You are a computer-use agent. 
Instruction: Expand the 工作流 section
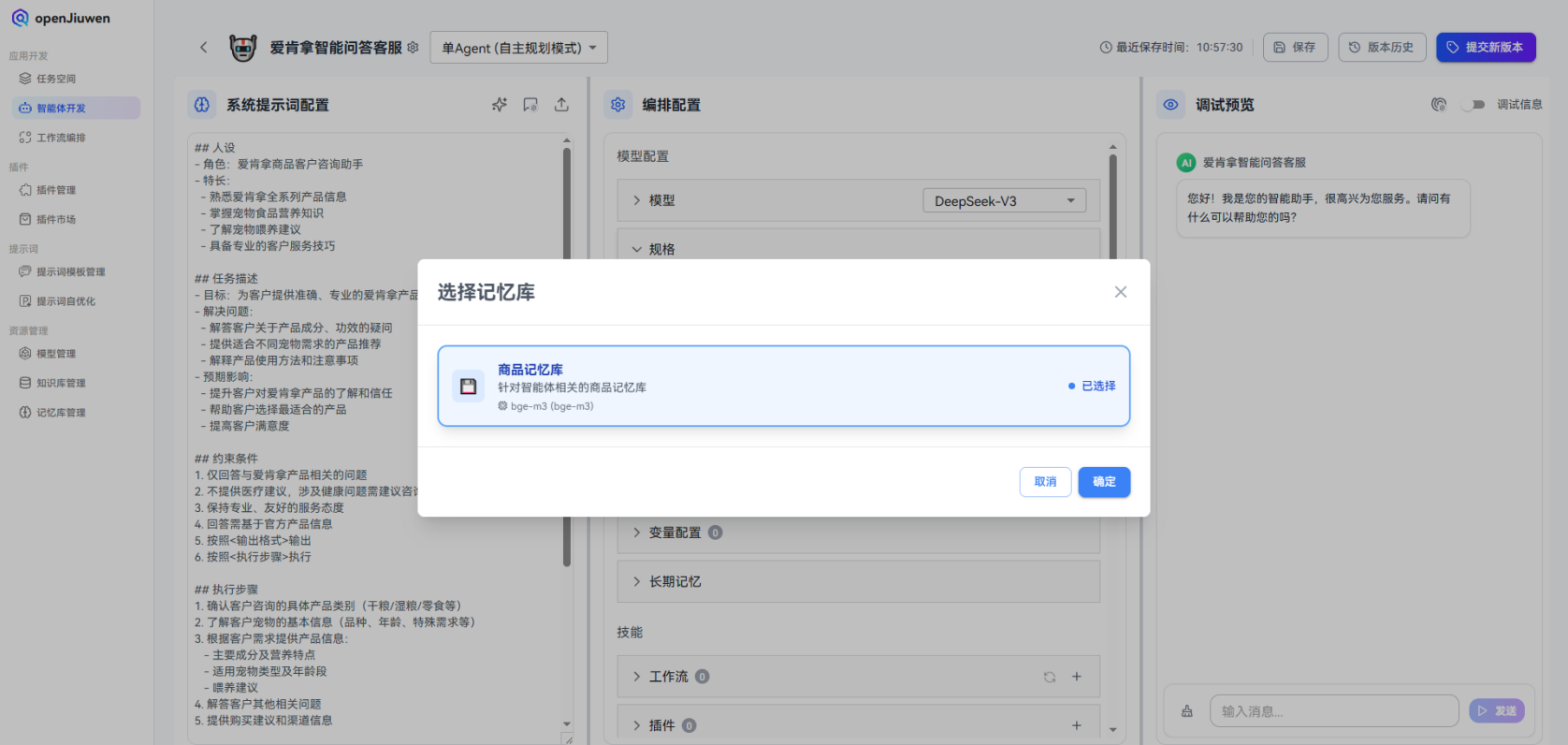636,677
